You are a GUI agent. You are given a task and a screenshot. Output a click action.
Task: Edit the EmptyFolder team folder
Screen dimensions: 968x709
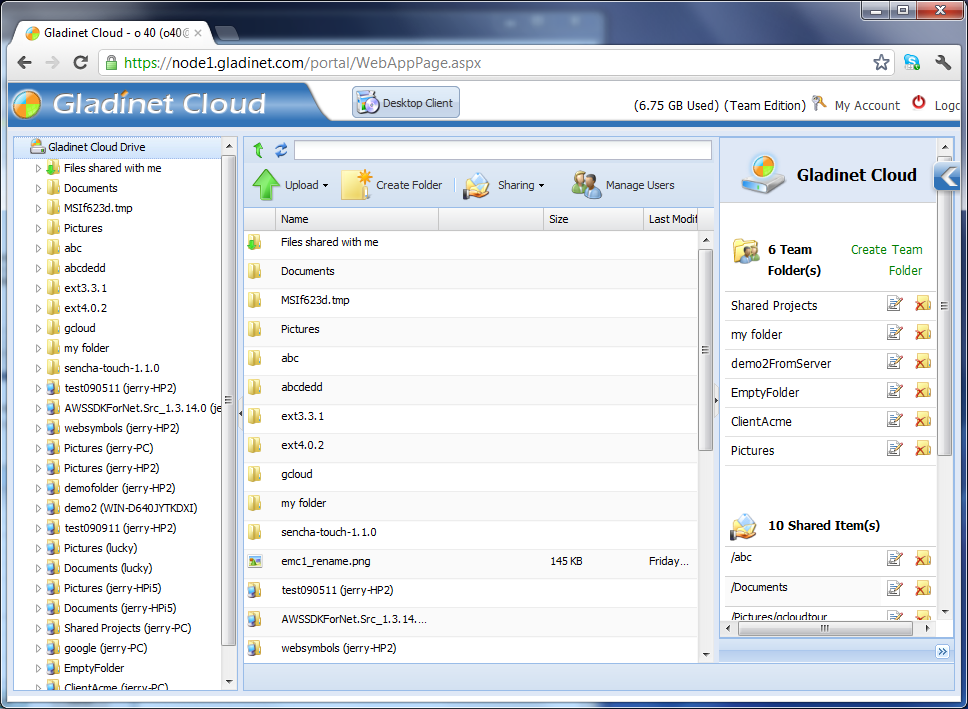tap(895, 390)
